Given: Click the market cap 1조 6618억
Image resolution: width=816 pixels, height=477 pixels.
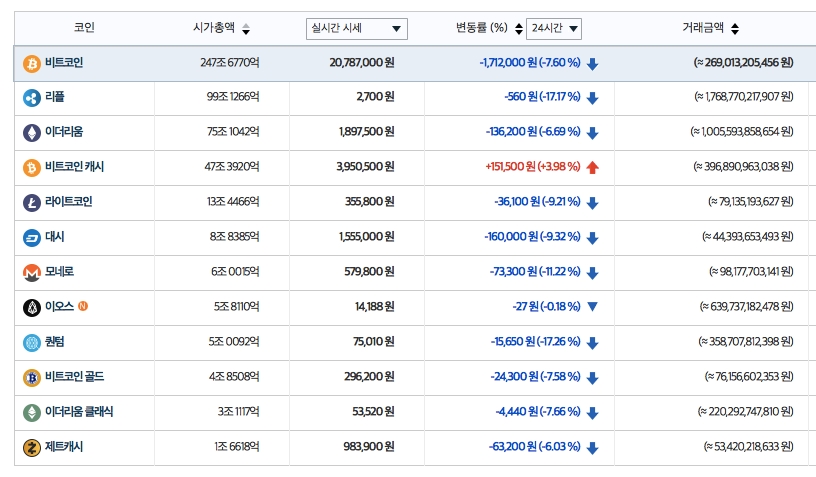Looking at the screenshot, I should click(236, 446).
